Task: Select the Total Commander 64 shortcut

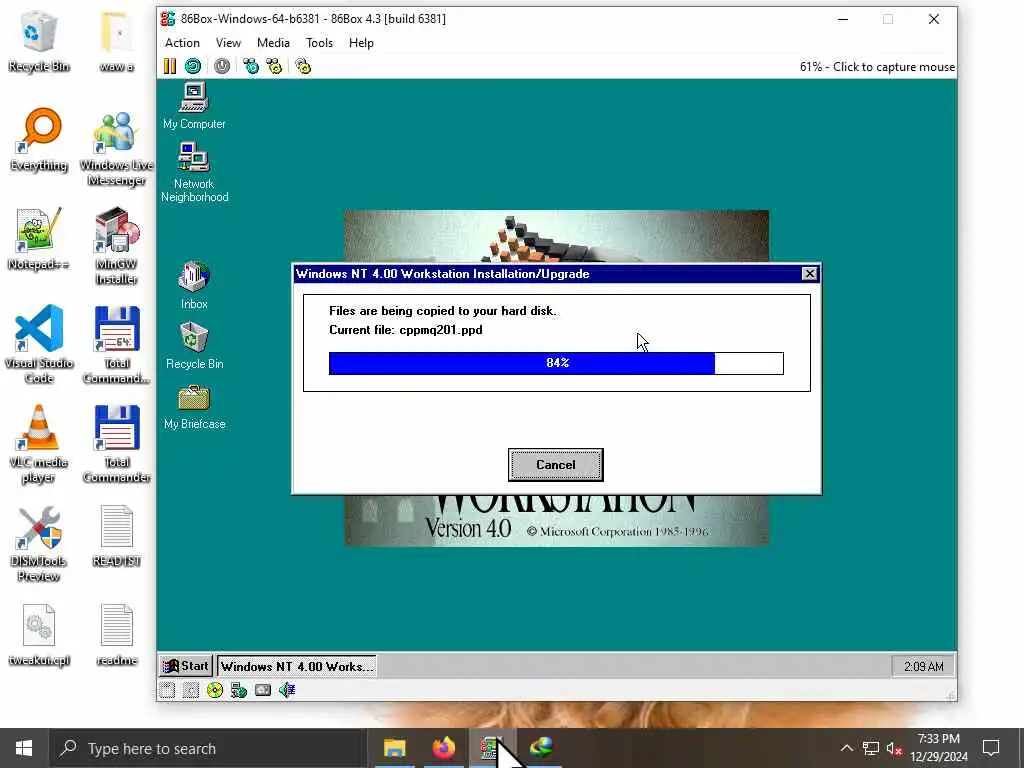Action: click(x=116, y=345)
